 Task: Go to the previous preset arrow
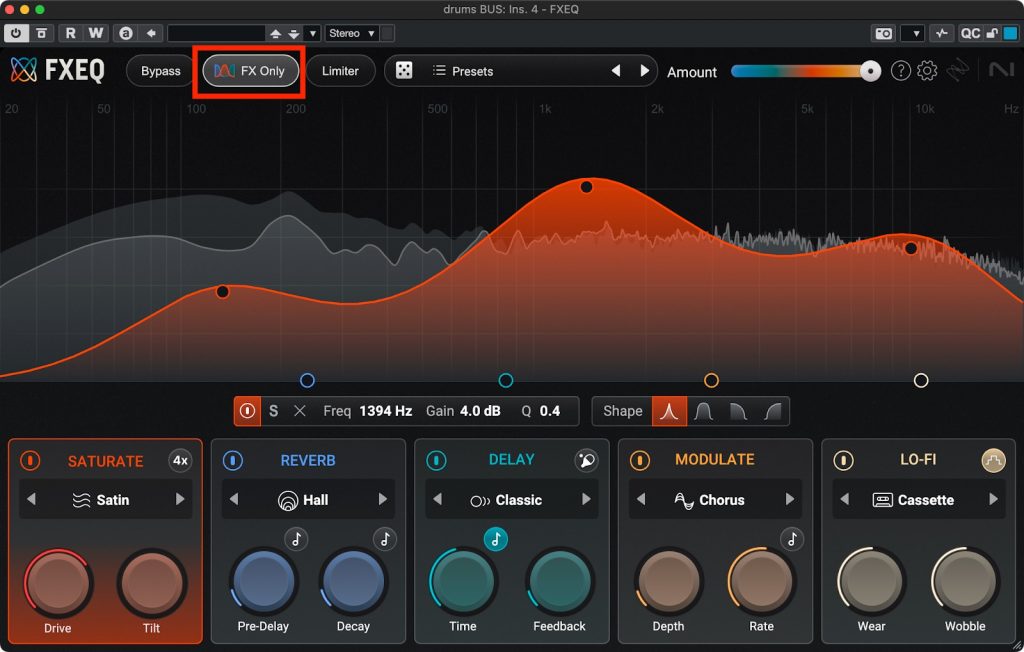tap(616, 71)
